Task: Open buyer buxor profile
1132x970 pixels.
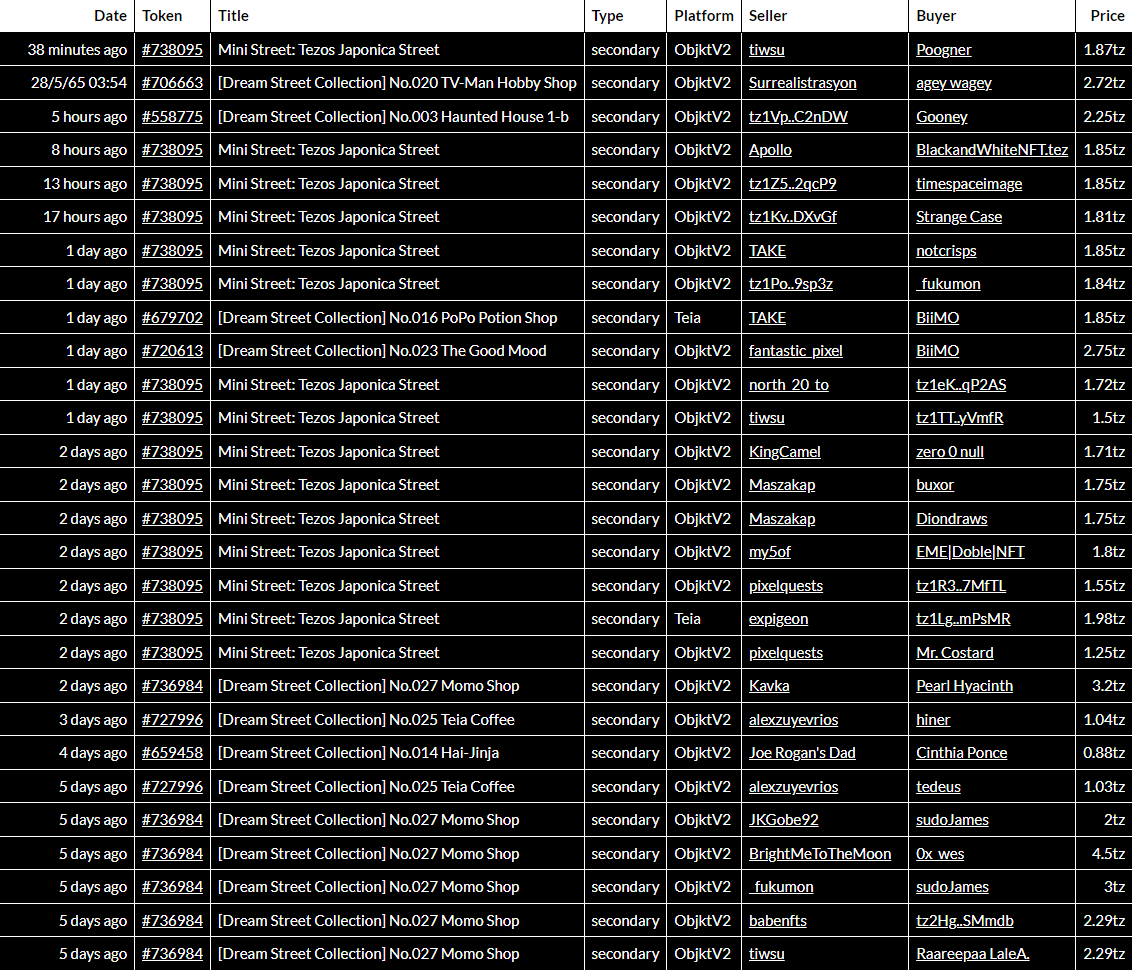Action: [935, 485]
